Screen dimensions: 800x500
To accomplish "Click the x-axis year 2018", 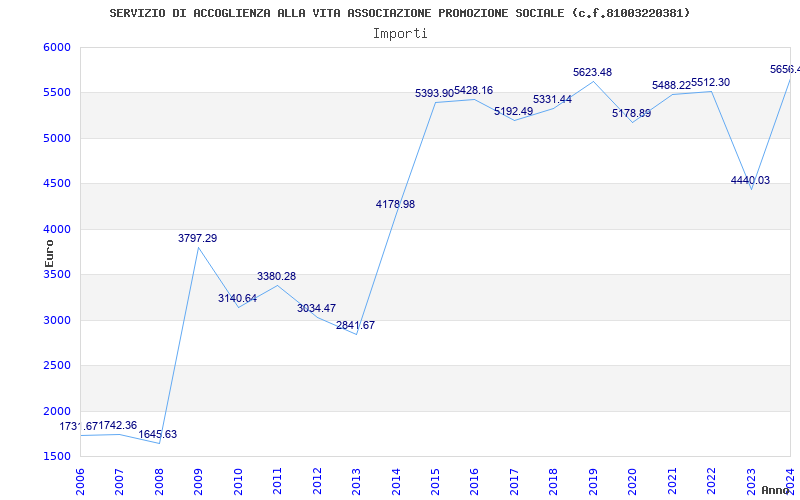I will click(x=554, y=482).
